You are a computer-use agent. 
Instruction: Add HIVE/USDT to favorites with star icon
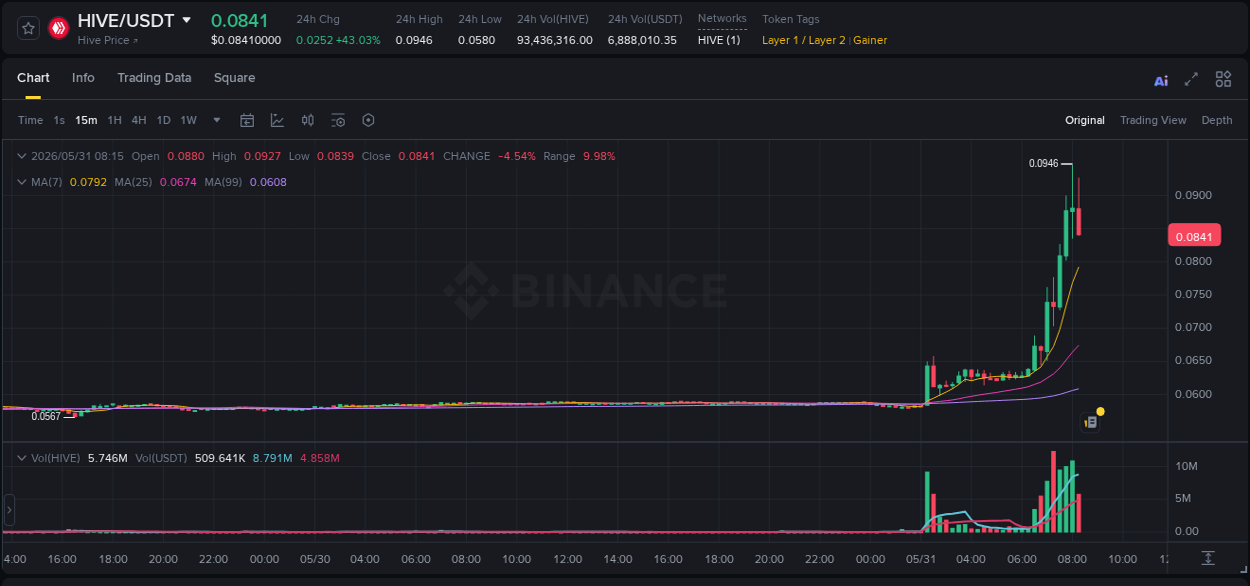[x=29, y=28]
